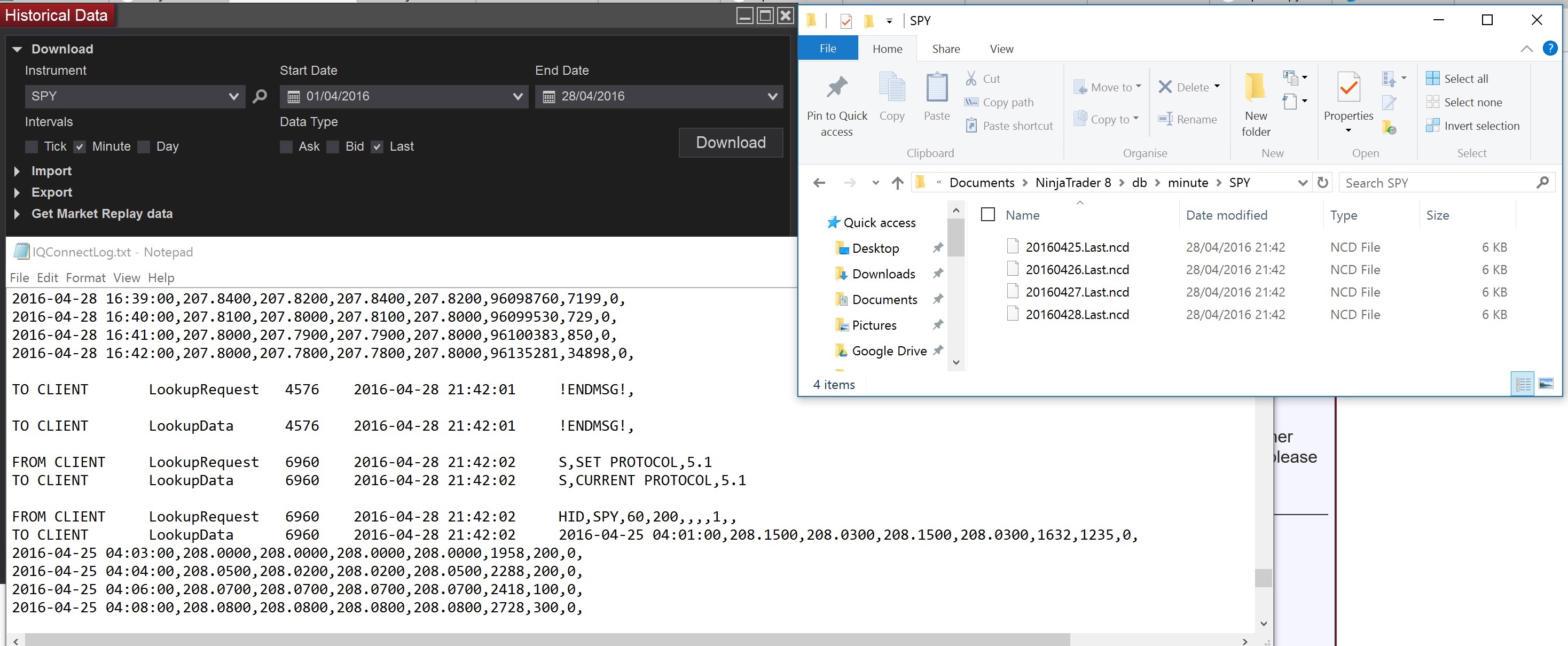Open the SPY instrument dropdown

click(233, 96)
